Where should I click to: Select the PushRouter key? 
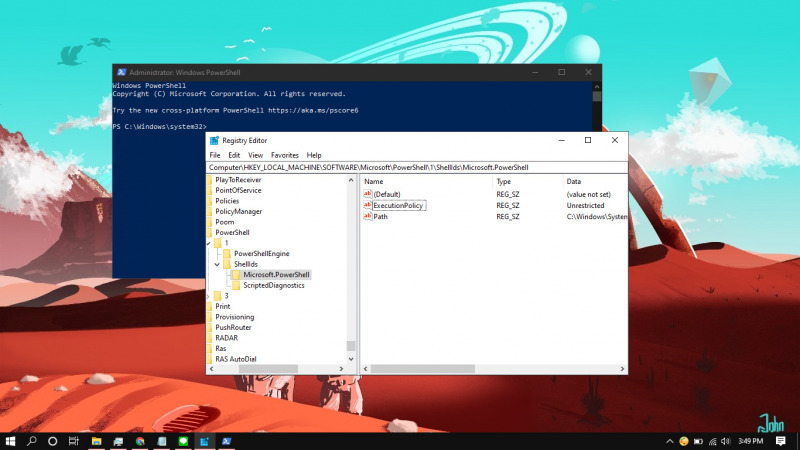(233, 328)
